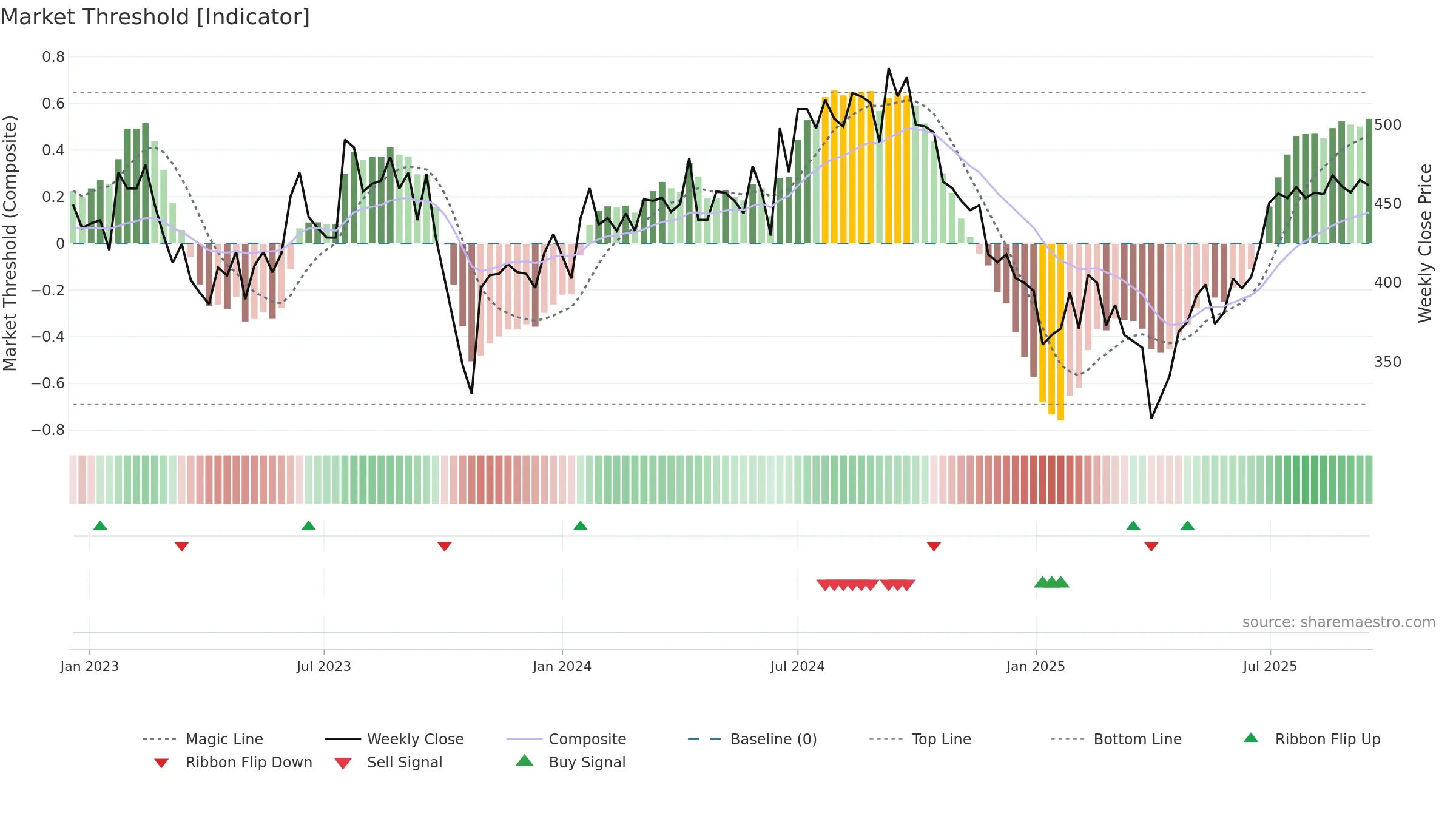Open the source: sharemaestro.com link

point(1339,622)
